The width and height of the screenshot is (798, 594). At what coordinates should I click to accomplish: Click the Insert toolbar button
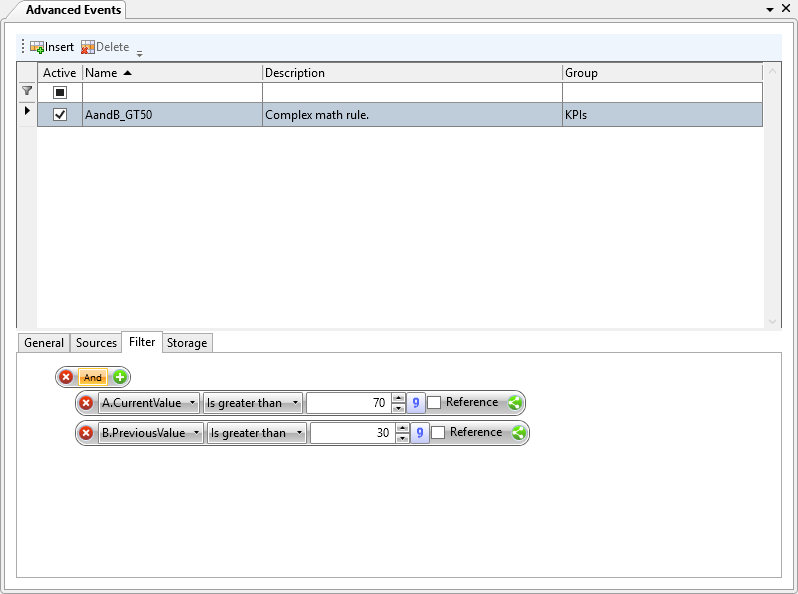point(52,47)
